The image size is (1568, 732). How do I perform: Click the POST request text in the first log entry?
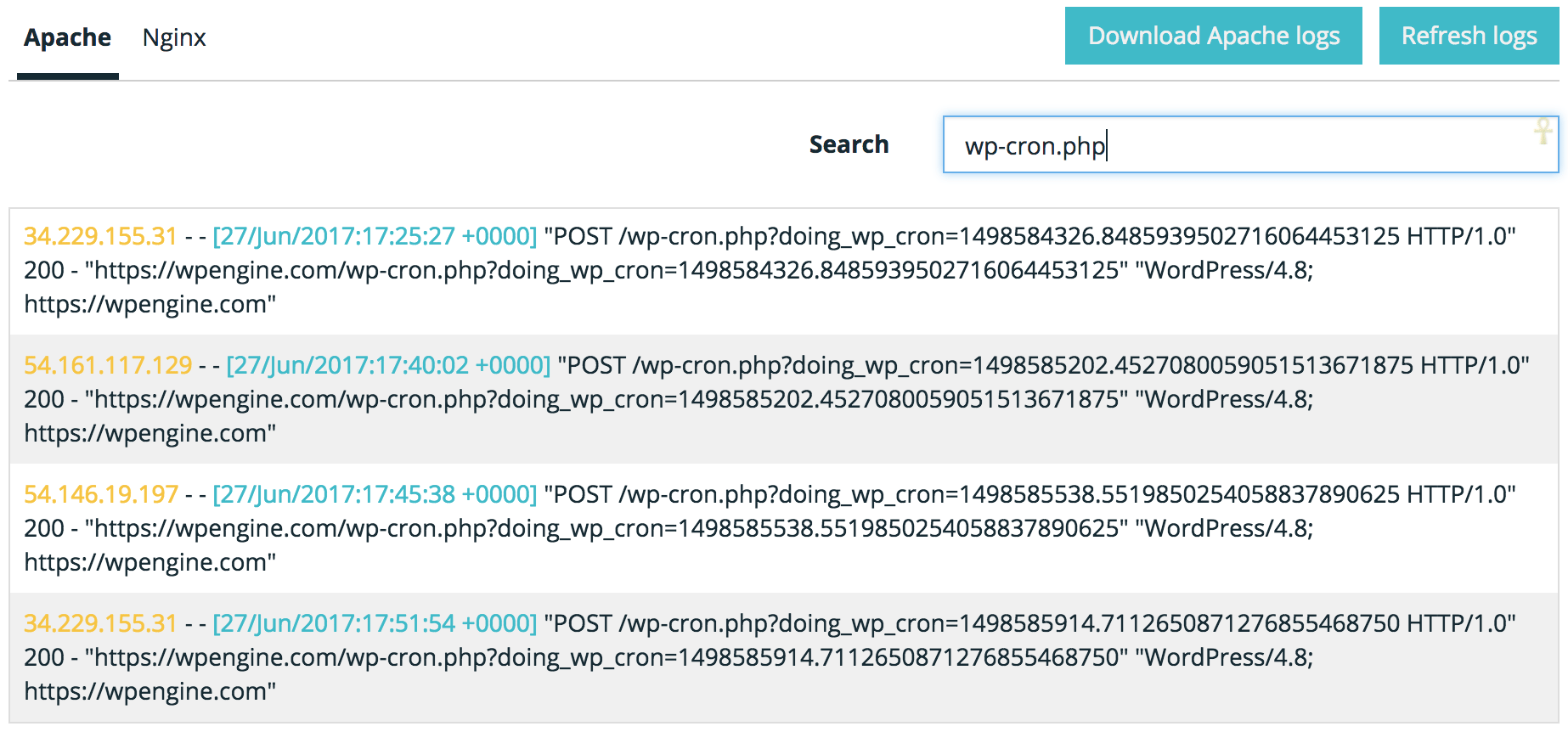[1029, 236]
